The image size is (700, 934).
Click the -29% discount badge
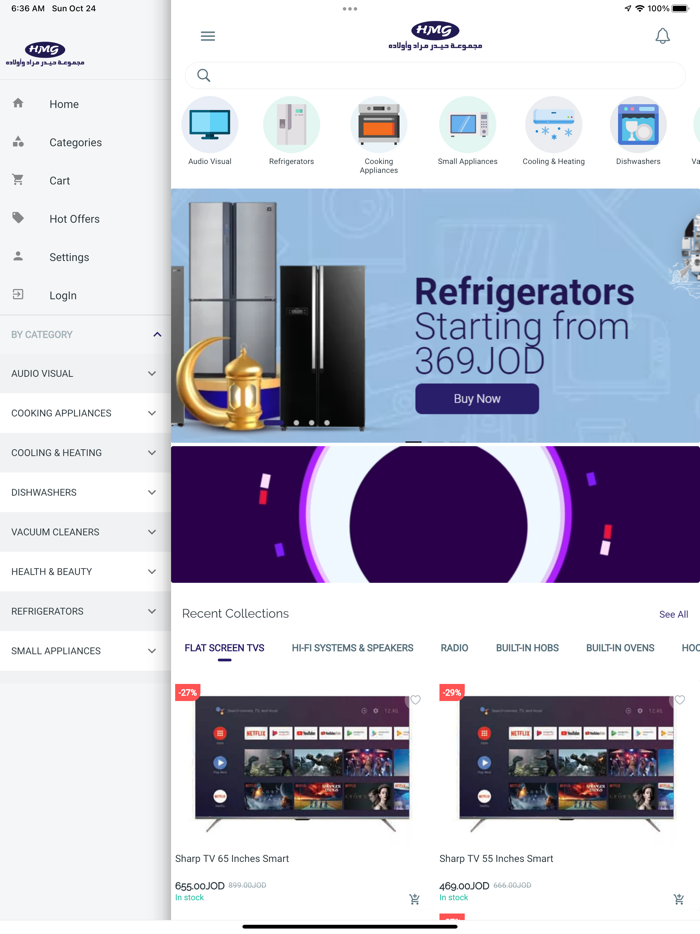click(452, 692)
